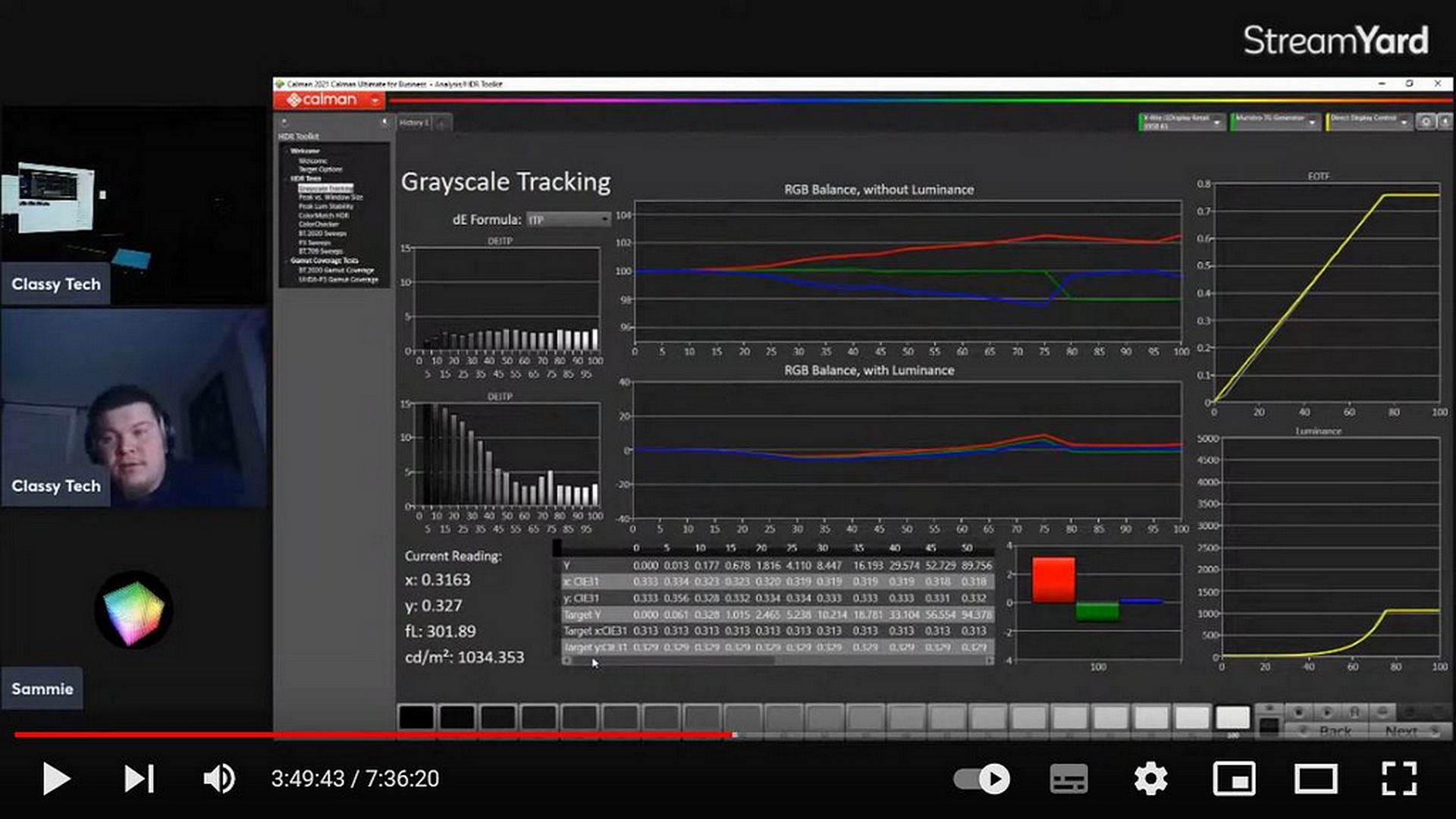Enter fullscreen mode
Screen dimensions: 1456x819
1398,779
